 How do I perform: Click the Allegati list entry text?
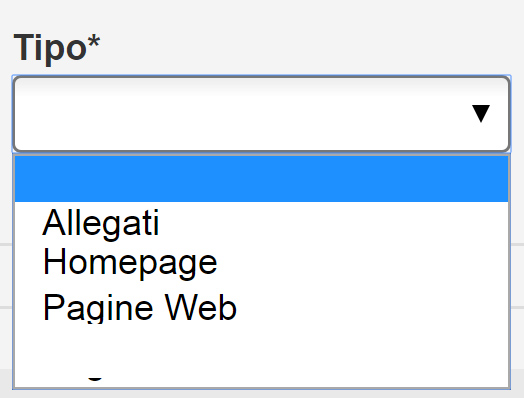pyautogui.click(x=101, y=223)
